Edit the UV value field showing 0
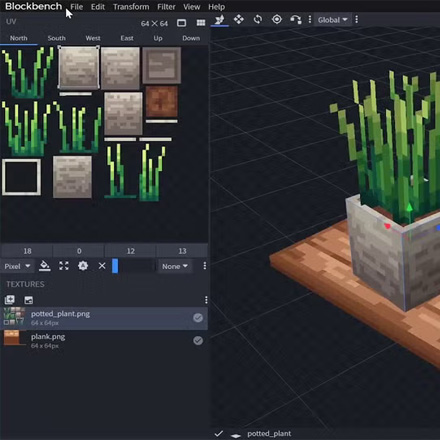Image resolution: width=440 pixels, height=440 pixels. click(x=79, y=251)
